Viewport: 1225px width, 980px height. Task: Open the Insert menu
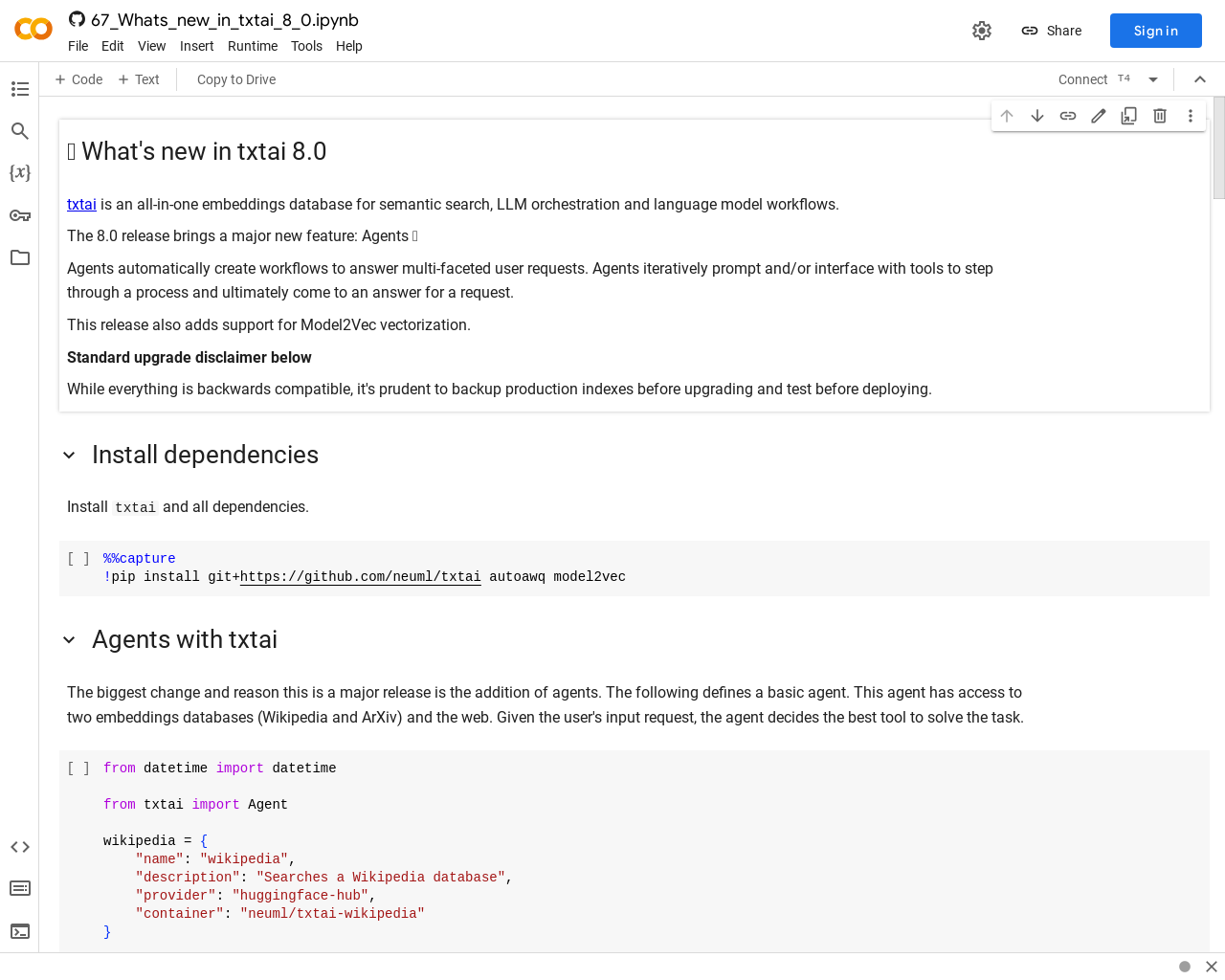197,46
